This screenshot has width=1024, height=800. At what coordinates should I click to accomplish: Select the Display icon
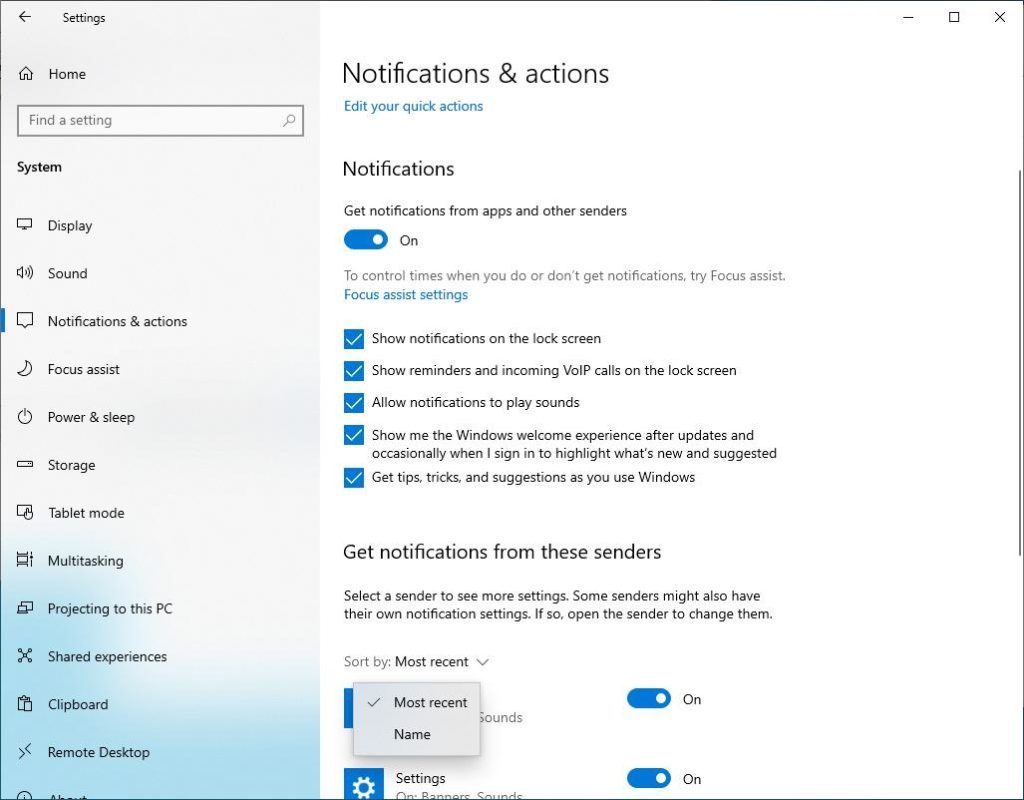(24, 225)
